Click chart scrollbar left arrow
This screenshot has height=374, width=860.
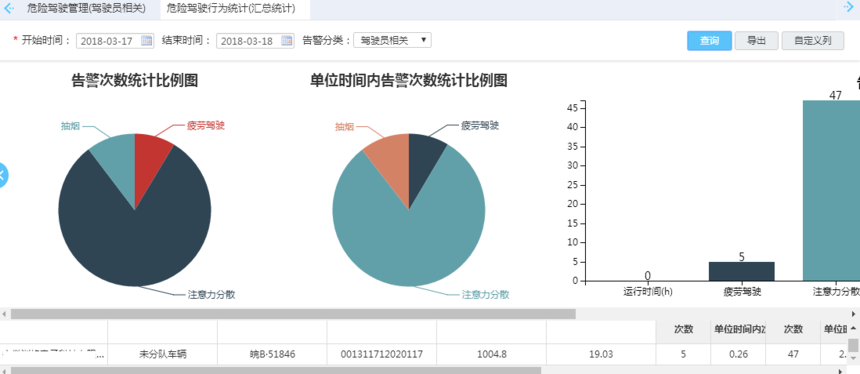[x=4, y=314]
